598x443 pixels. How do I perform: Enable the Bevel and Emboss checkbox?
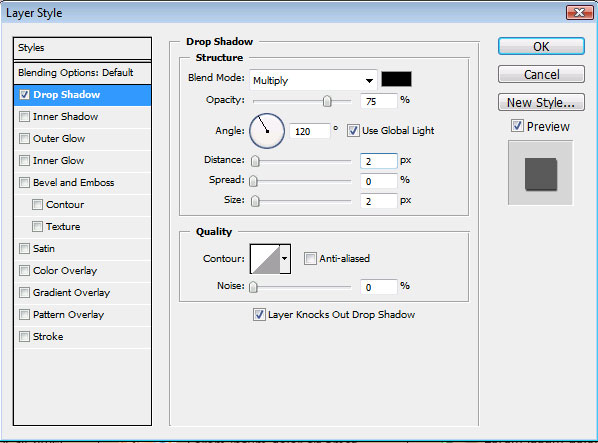[24, 183]
